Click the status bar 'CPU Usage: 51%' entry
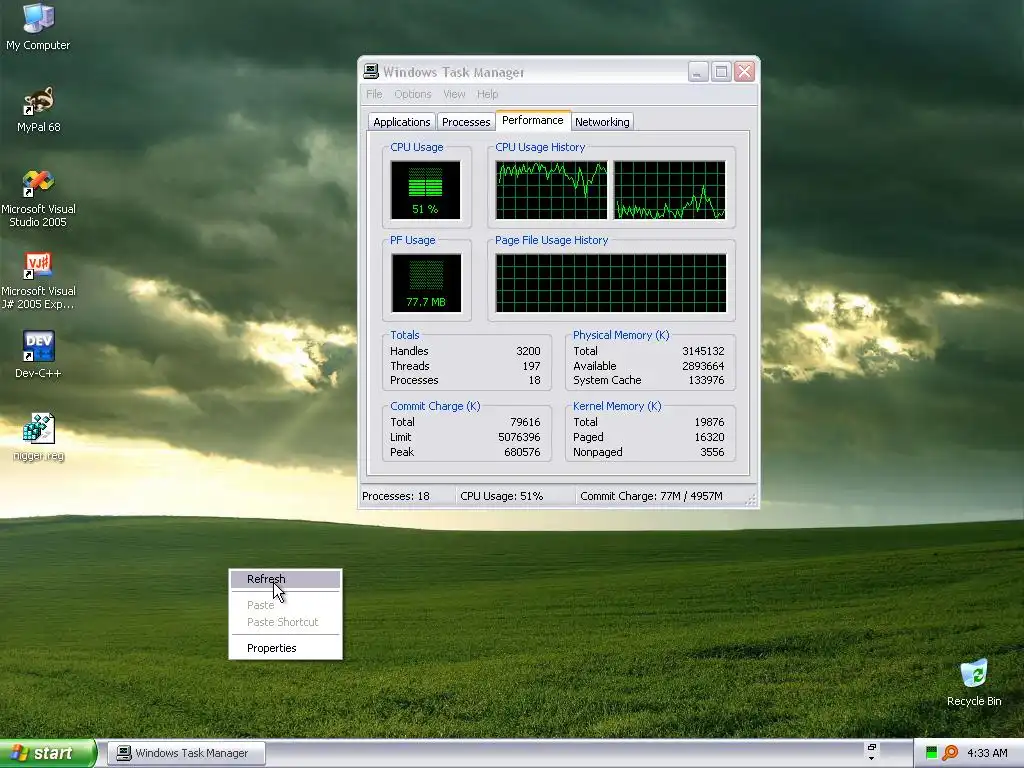The width and height of the screenshot is (1024, 768). click(x=502, y=496)
